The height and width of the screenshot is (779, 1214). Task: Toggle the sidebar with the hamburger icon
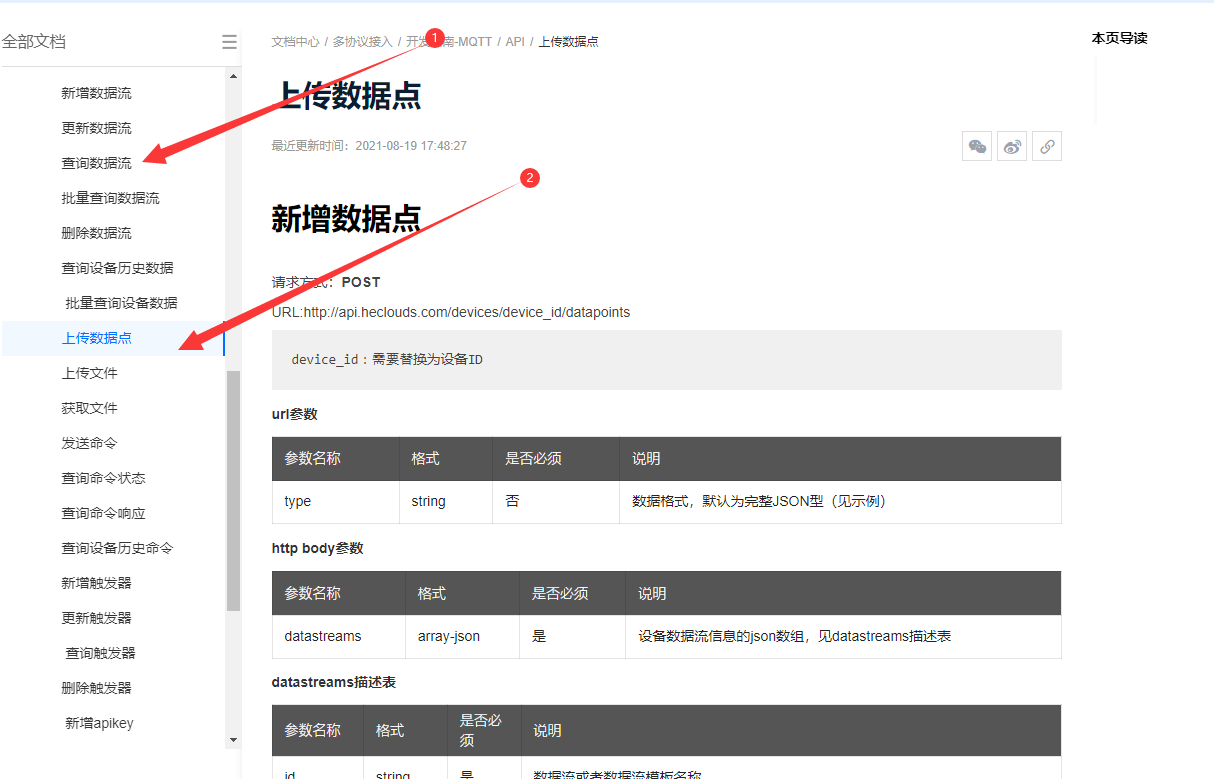click(x=229, y=42)
